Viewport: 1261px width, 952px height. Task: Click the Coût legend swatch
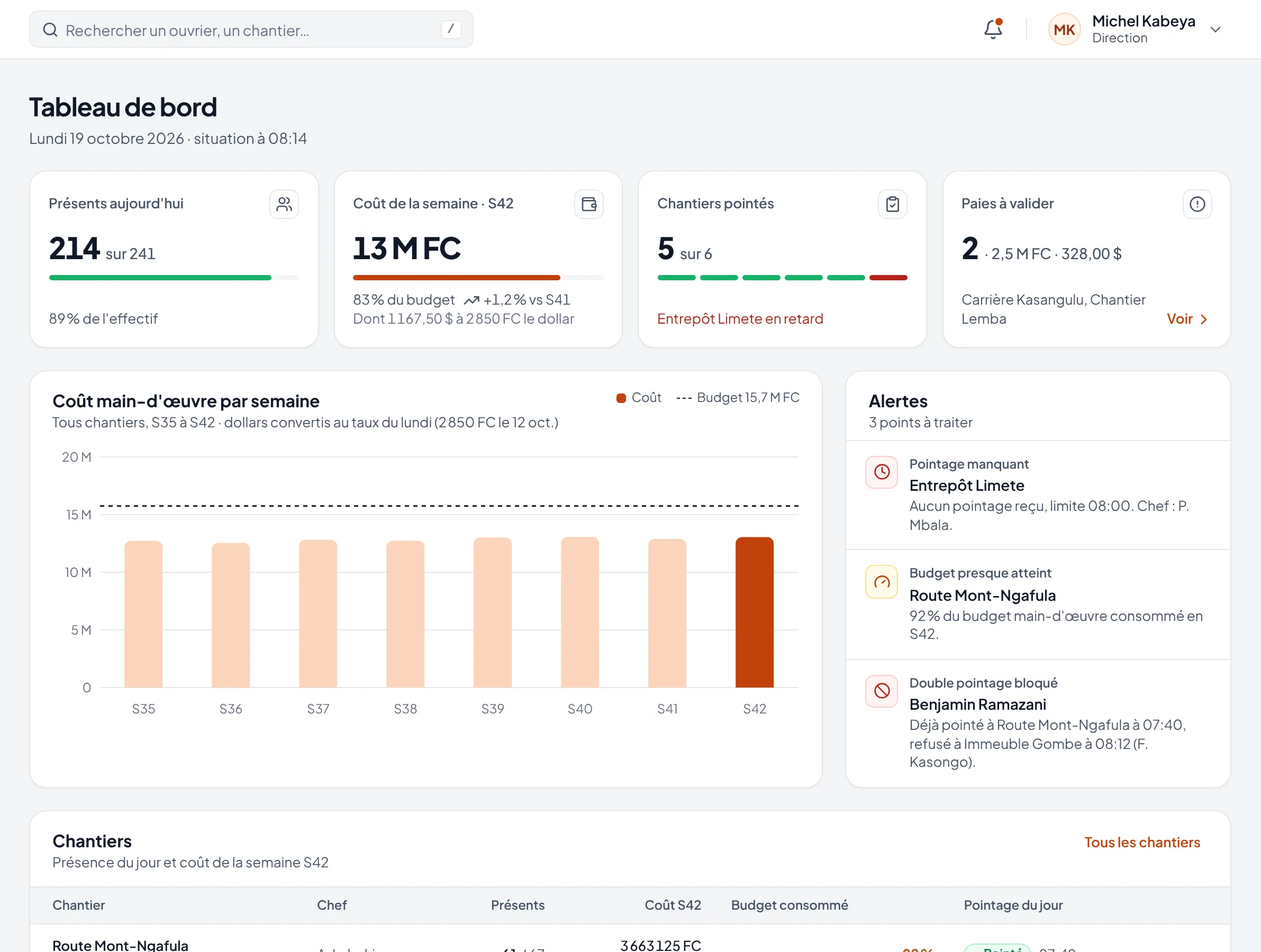[x=621, y=398]
